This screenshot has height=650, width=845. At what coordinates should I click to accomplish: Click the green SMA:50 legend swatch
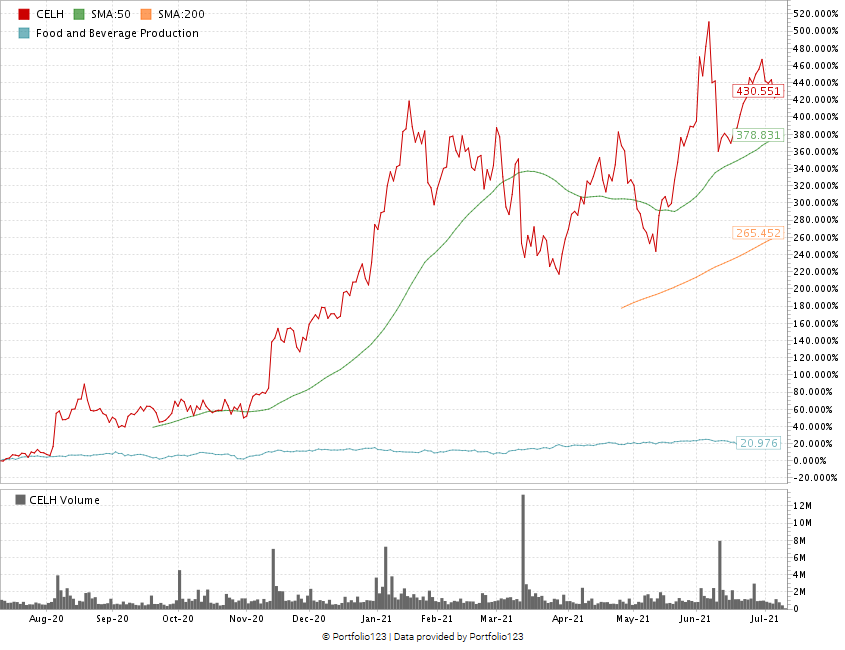pyautogui.click(x=79, y=14)
